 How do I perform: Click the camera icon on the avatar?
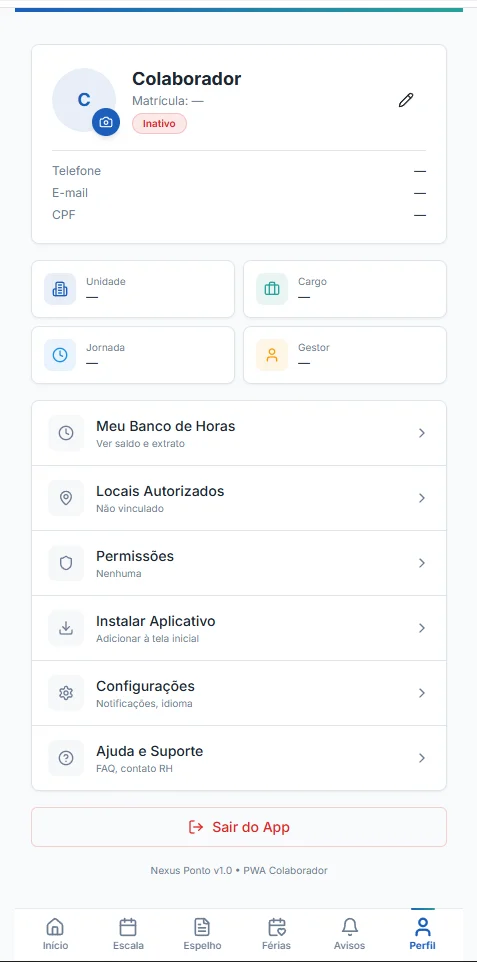coord(106,122)
